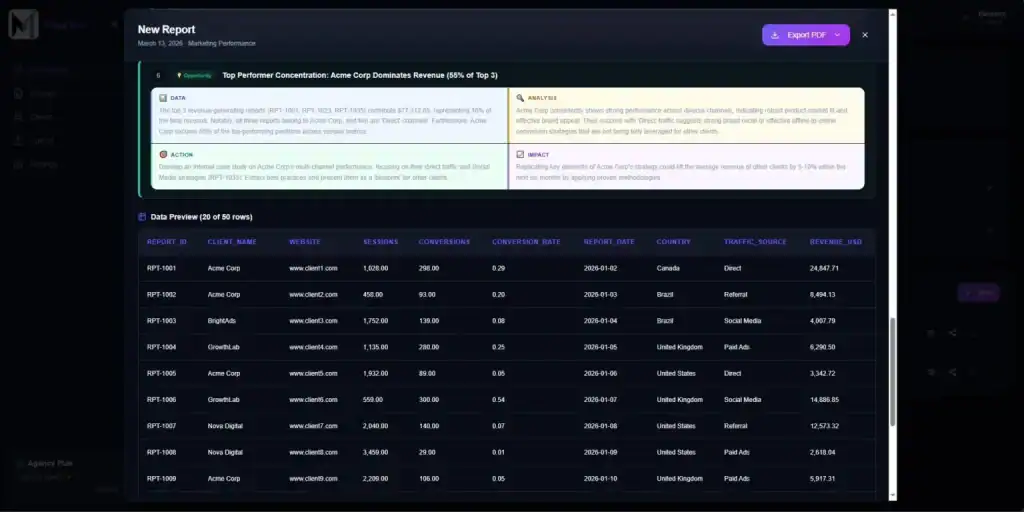Click the 2,618.04 revenue value
Screen dimensions: 1024x512
[x=822, y=452]
